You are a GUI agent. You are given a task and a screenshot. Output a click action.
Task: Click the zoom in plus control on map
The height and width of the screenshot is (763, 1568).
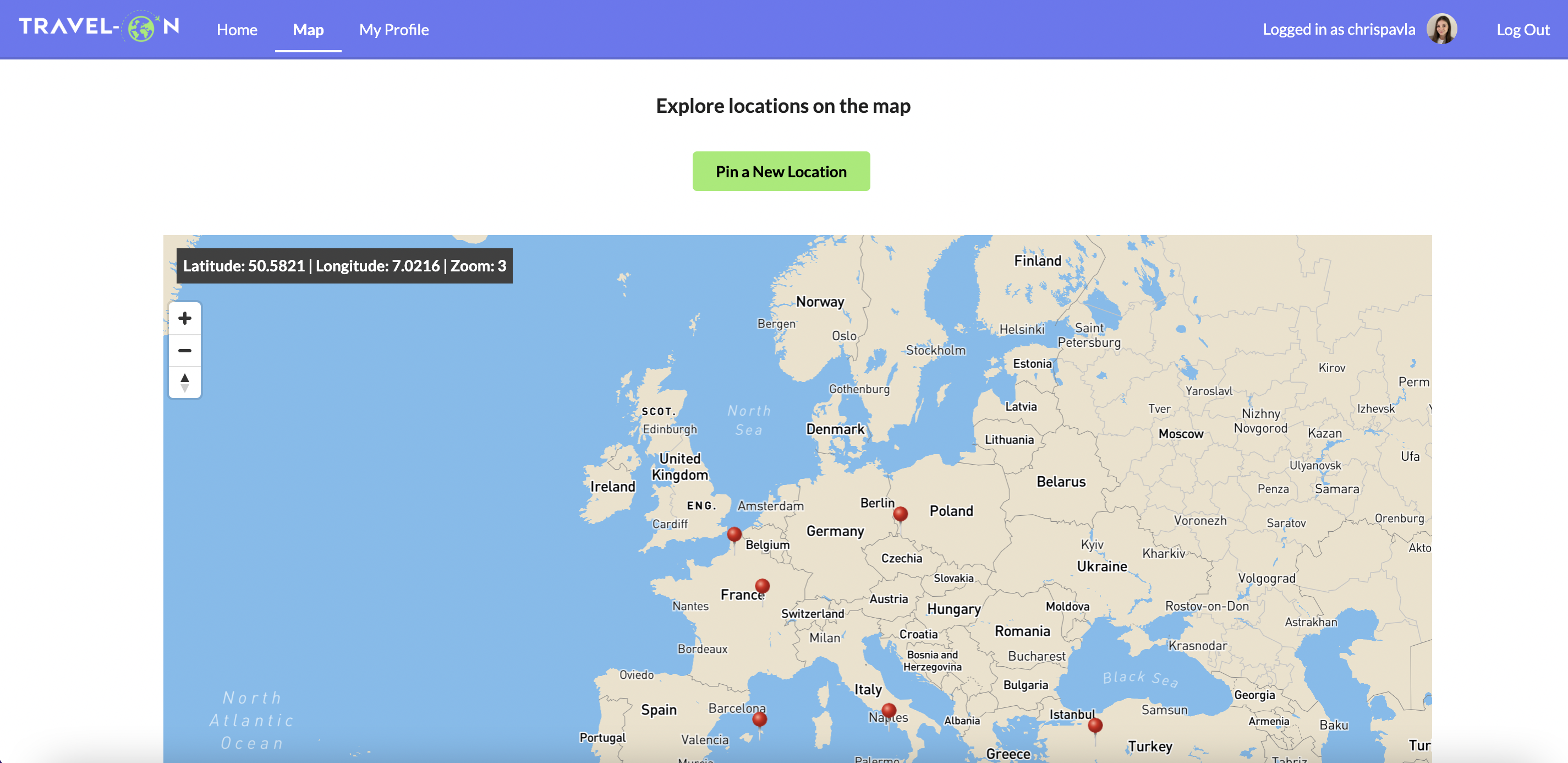(184, 318)
